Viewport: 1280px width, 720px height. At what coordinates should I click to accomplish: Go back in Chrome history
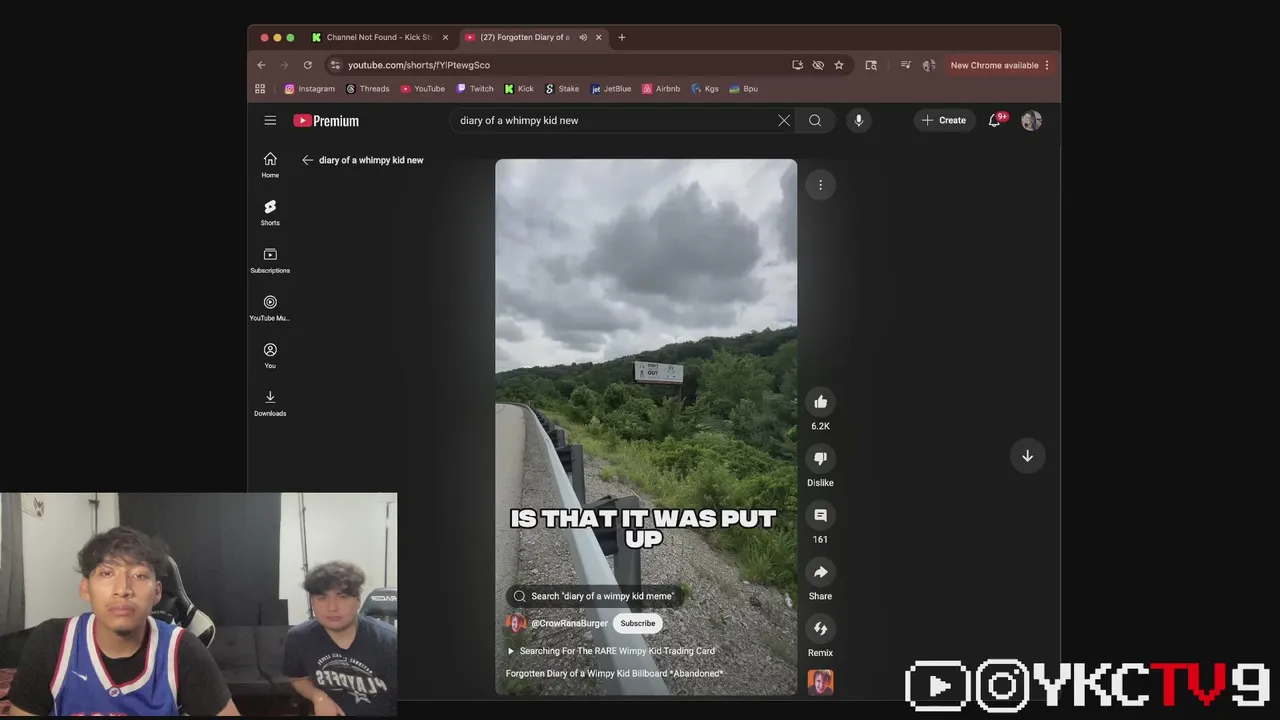click(x=261, y=65)
